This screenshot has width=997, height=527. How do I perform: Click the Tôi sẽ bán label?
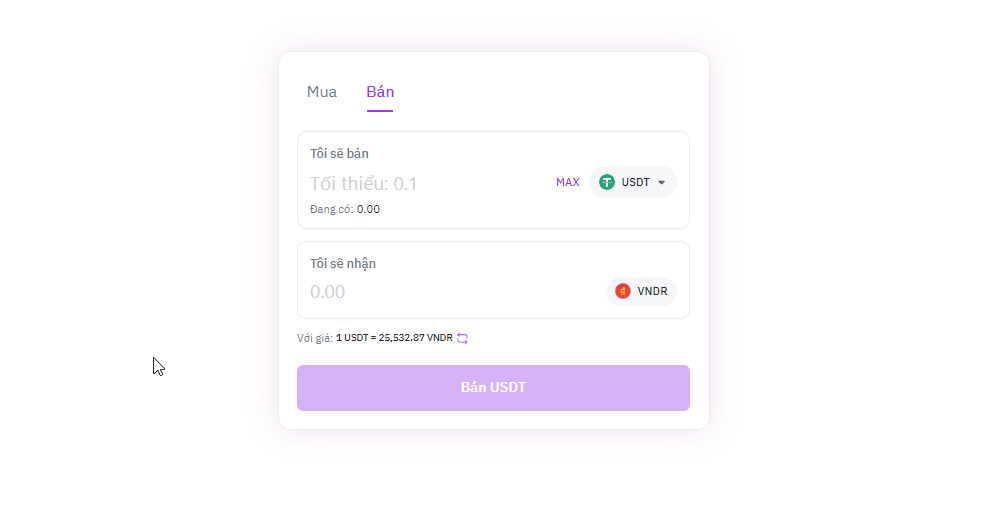point(339,153)
